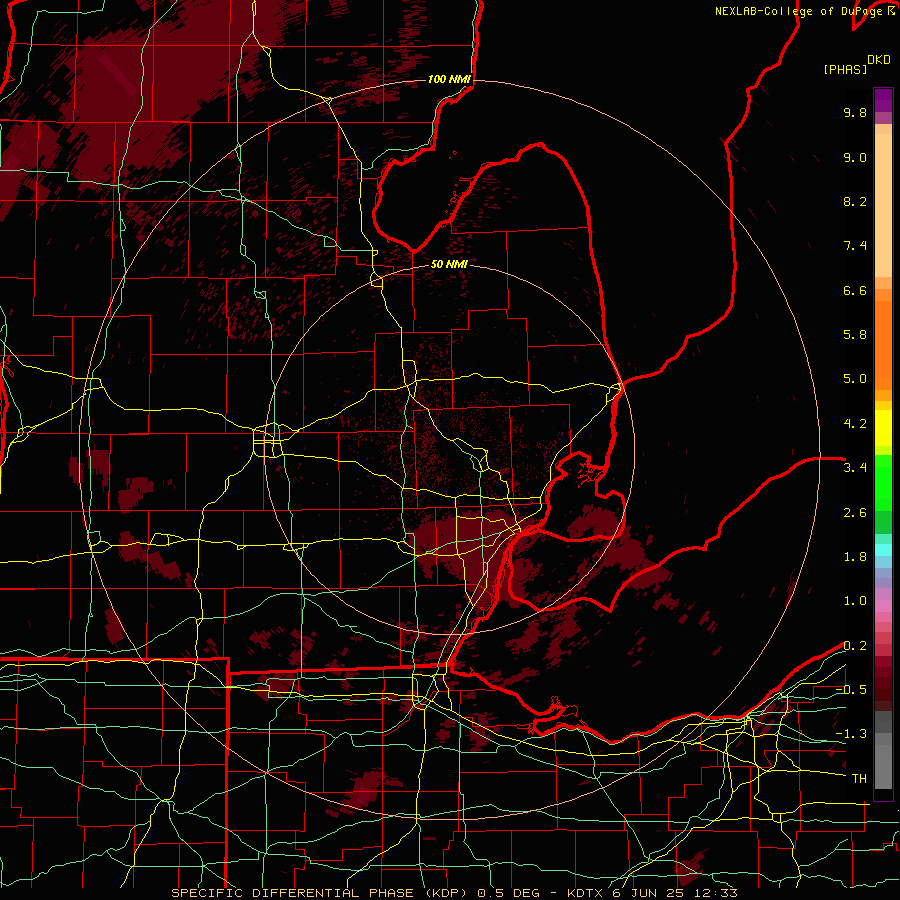900x900 pixels.
Task: Click the [PHAS] units label
Action: click(x=845, y=69)
